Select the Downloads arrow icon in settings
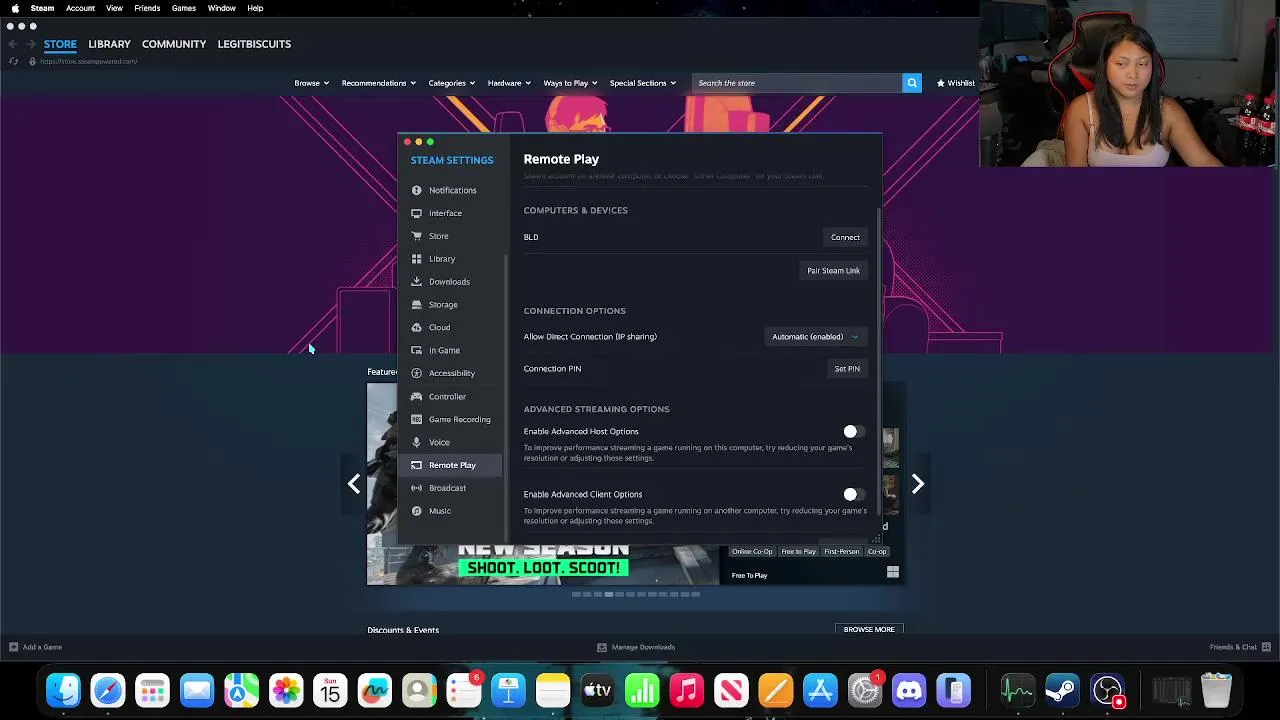This screenshot has width=1280, height=720. pos(416,282)
